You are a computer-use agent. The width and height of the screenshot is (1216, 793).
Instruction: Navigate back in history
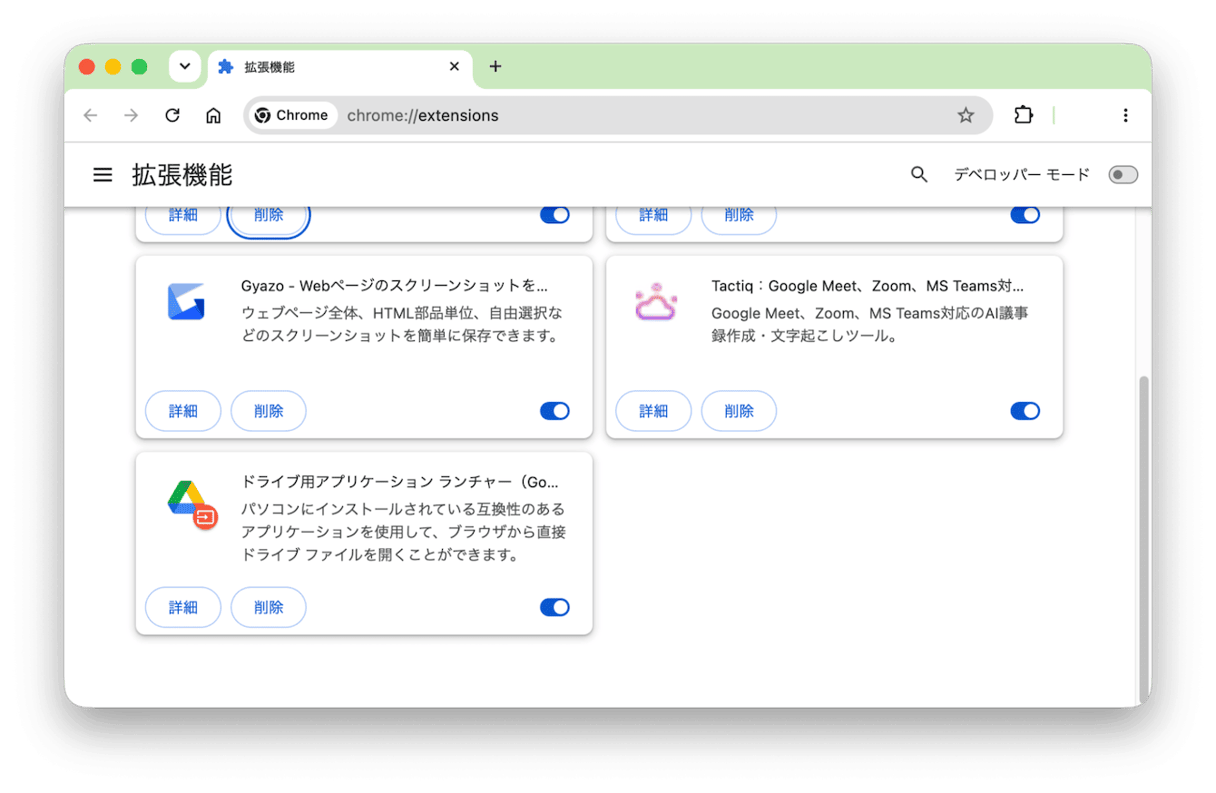[x=91, y=115]
